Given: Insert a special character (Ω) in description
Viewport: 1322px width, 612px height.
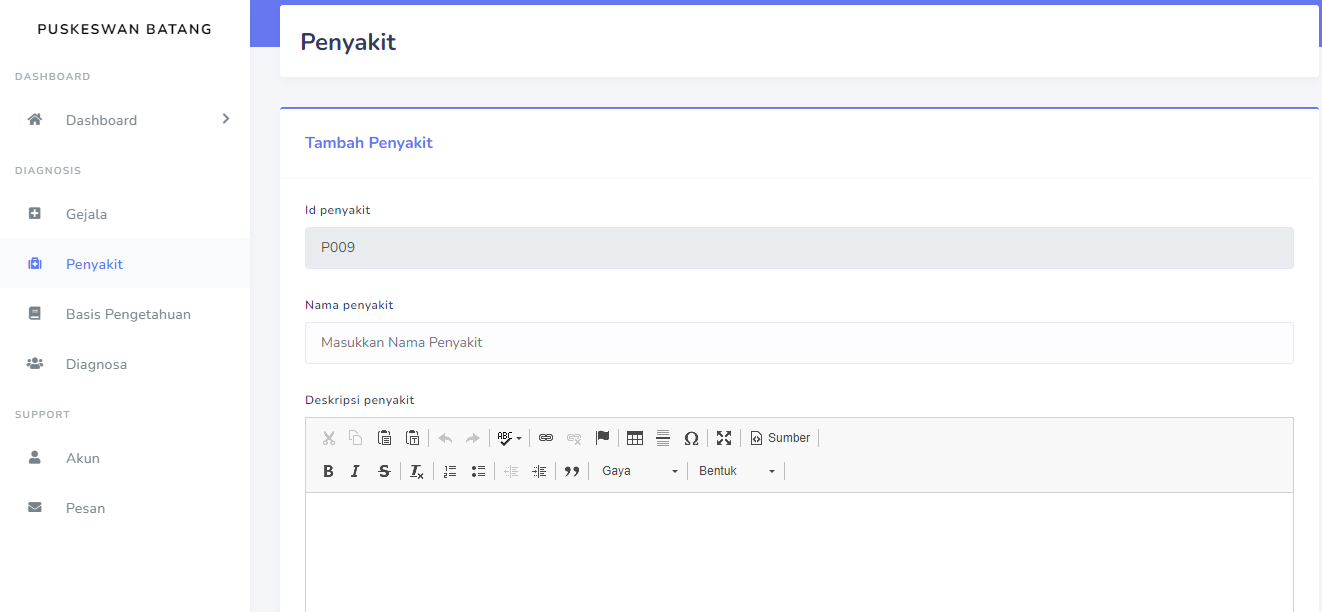Looking at the screenshot, I should tap(692, 437).
